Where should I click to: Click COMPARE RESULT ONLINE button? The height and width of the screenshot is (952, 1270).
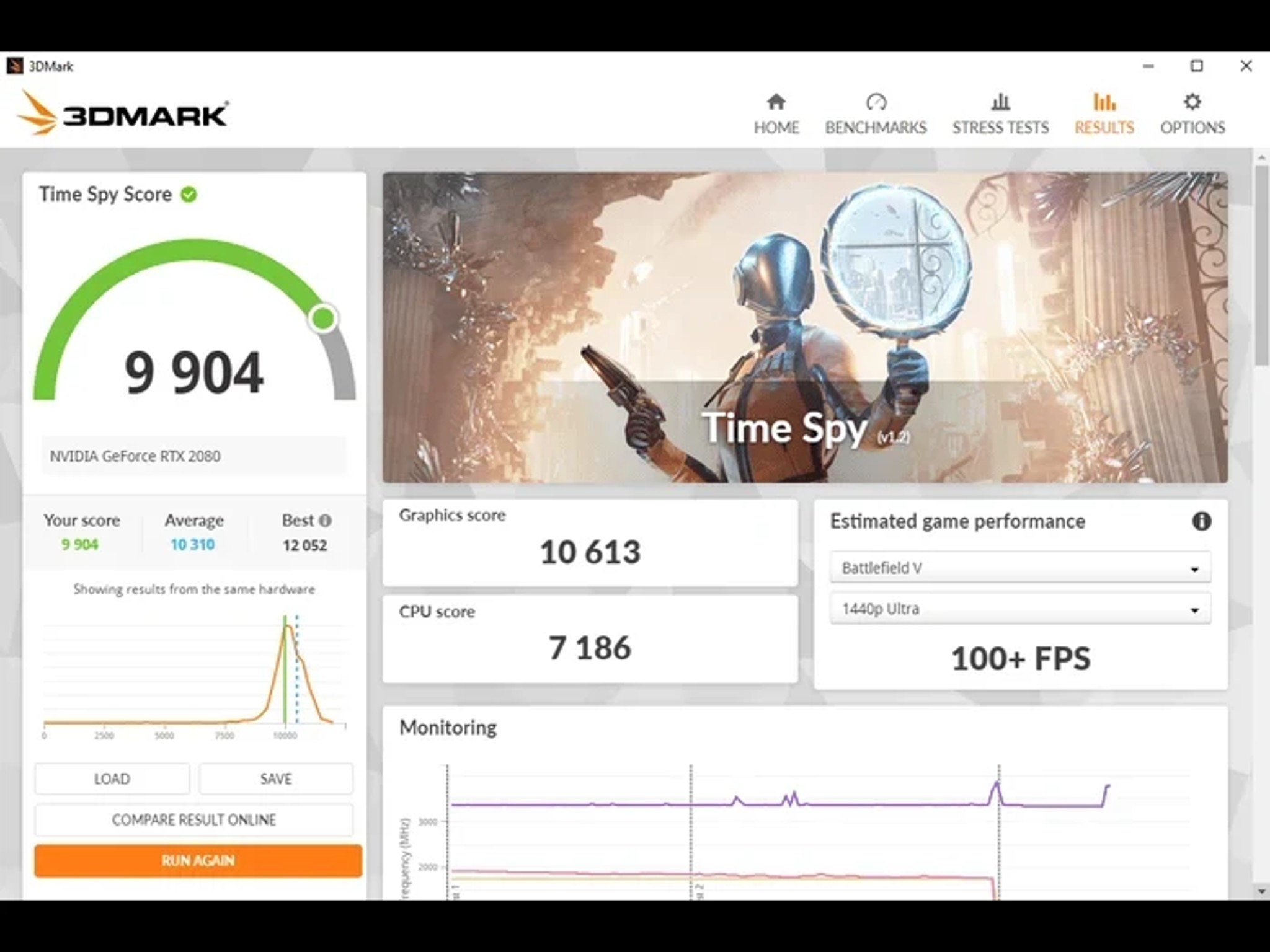click(x=193, y=819)
